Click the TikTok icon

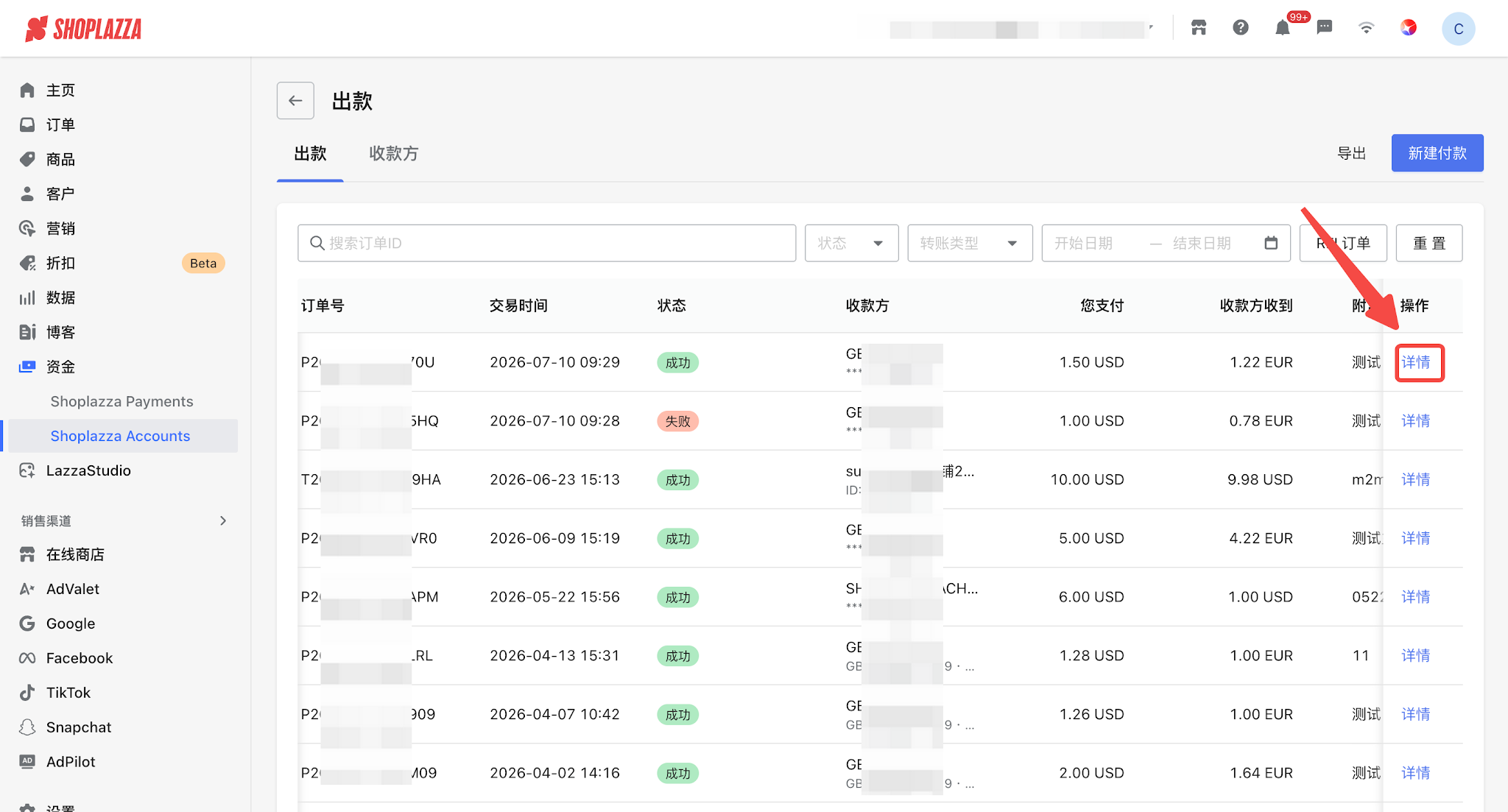click(x=27, y=693)
